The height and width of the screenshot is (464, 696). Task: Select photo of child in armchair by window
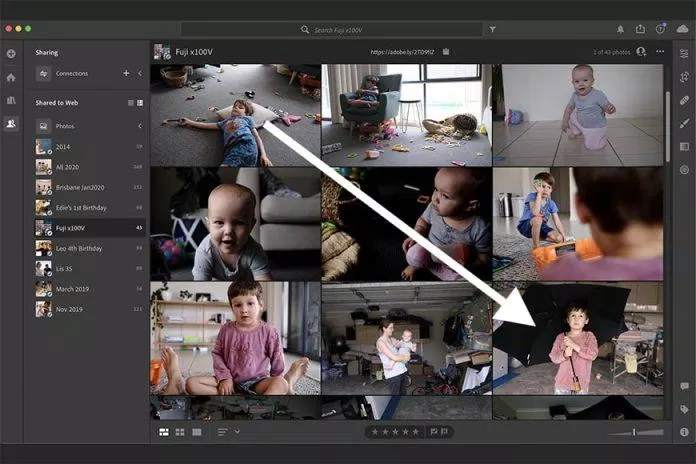coord(407,115)
